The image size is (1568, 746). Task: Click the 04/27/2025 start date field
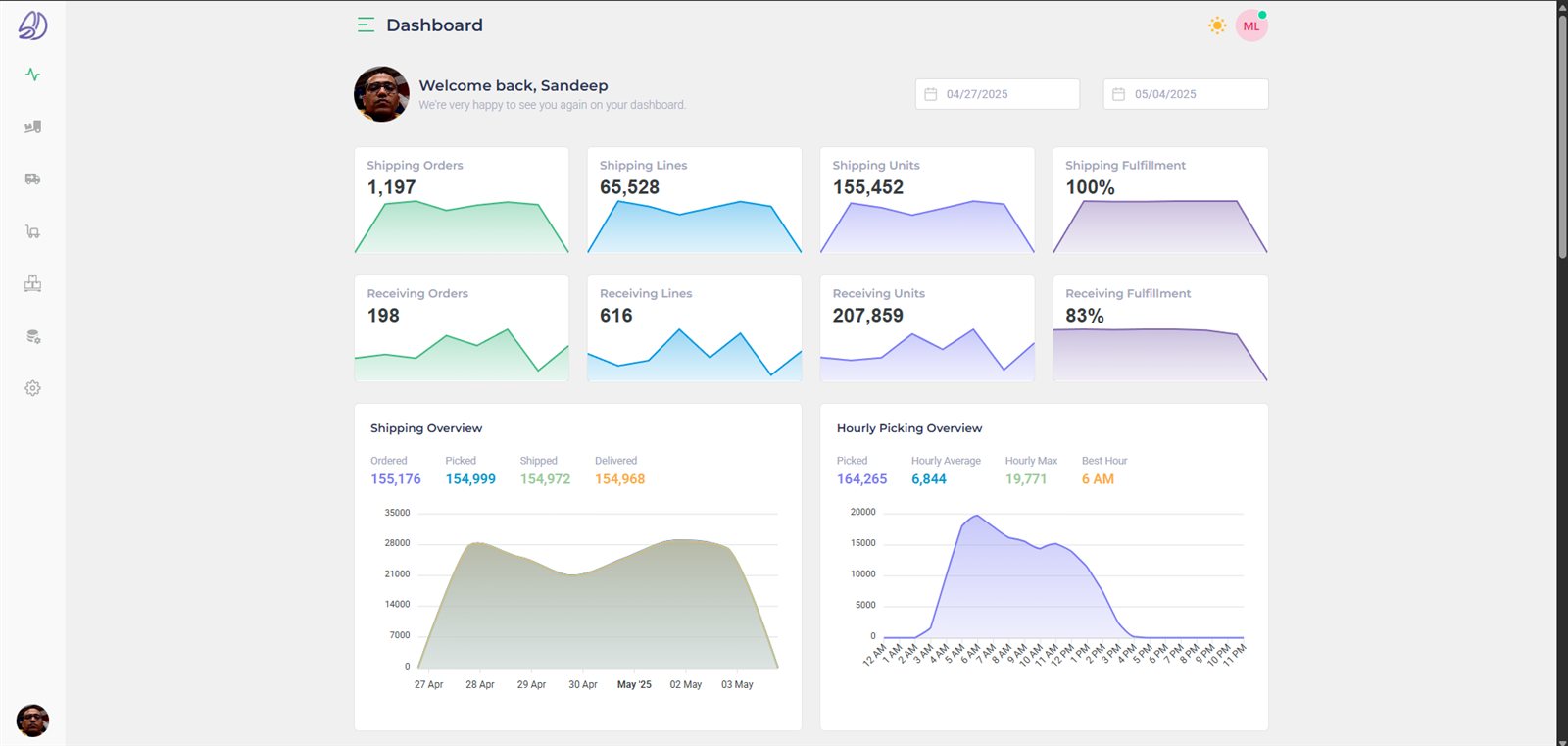pos(998,94)
